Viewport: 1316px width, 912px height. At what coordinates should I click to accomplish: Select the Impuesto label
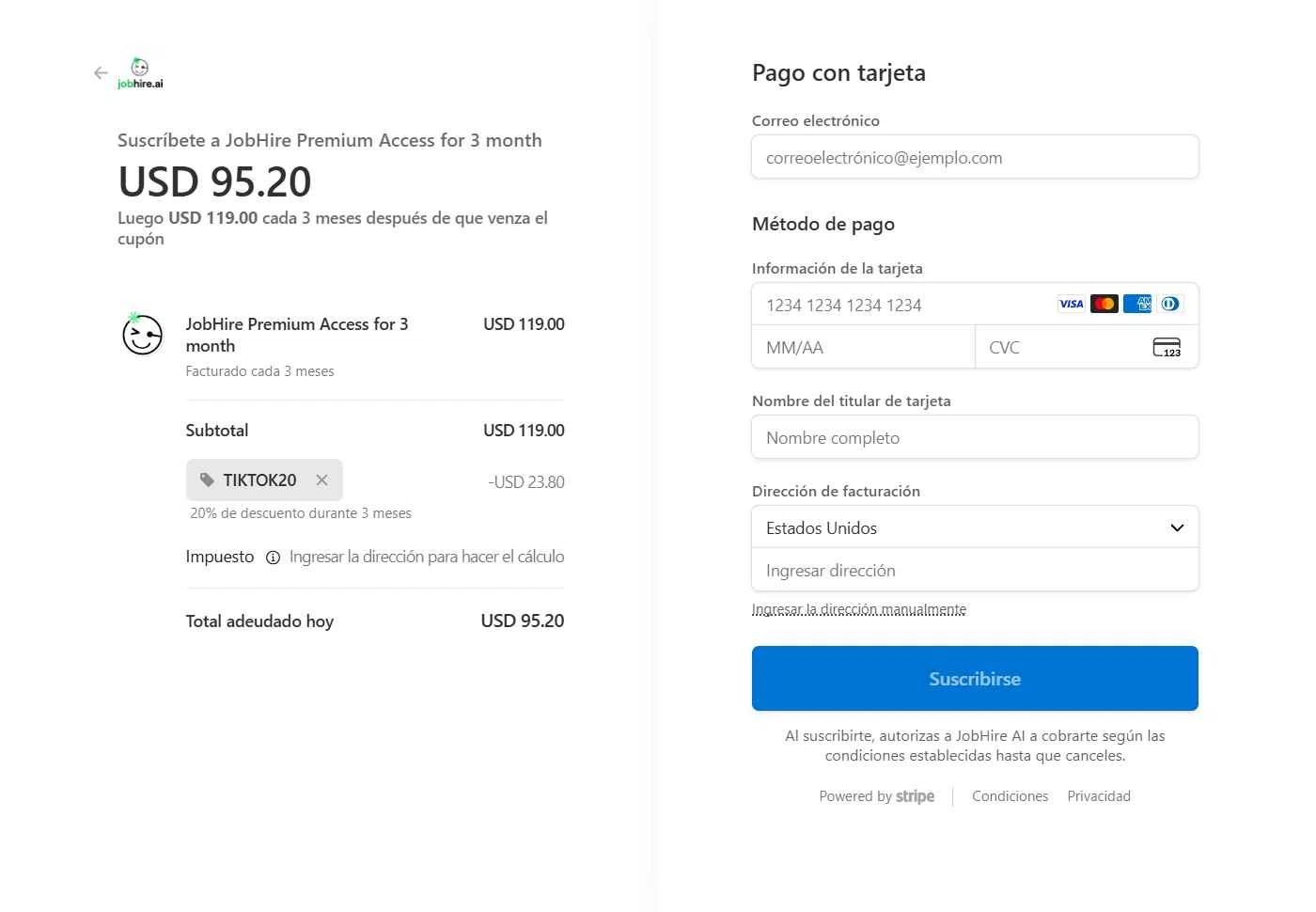(x=220, y=558)
